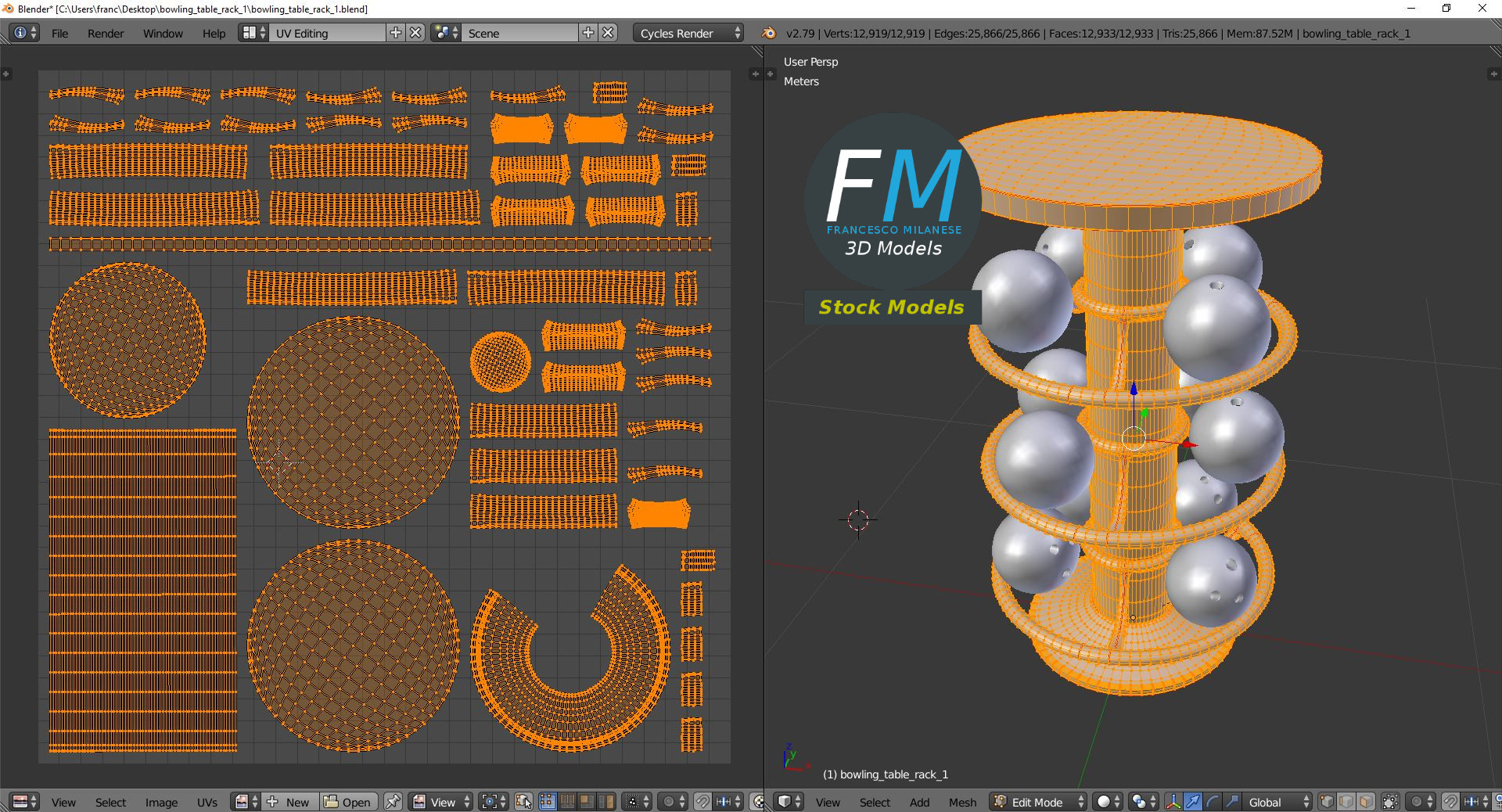
Task: Open the Edit Mode dropdown
Action: pyautogui.click(x=1039, y=802)
